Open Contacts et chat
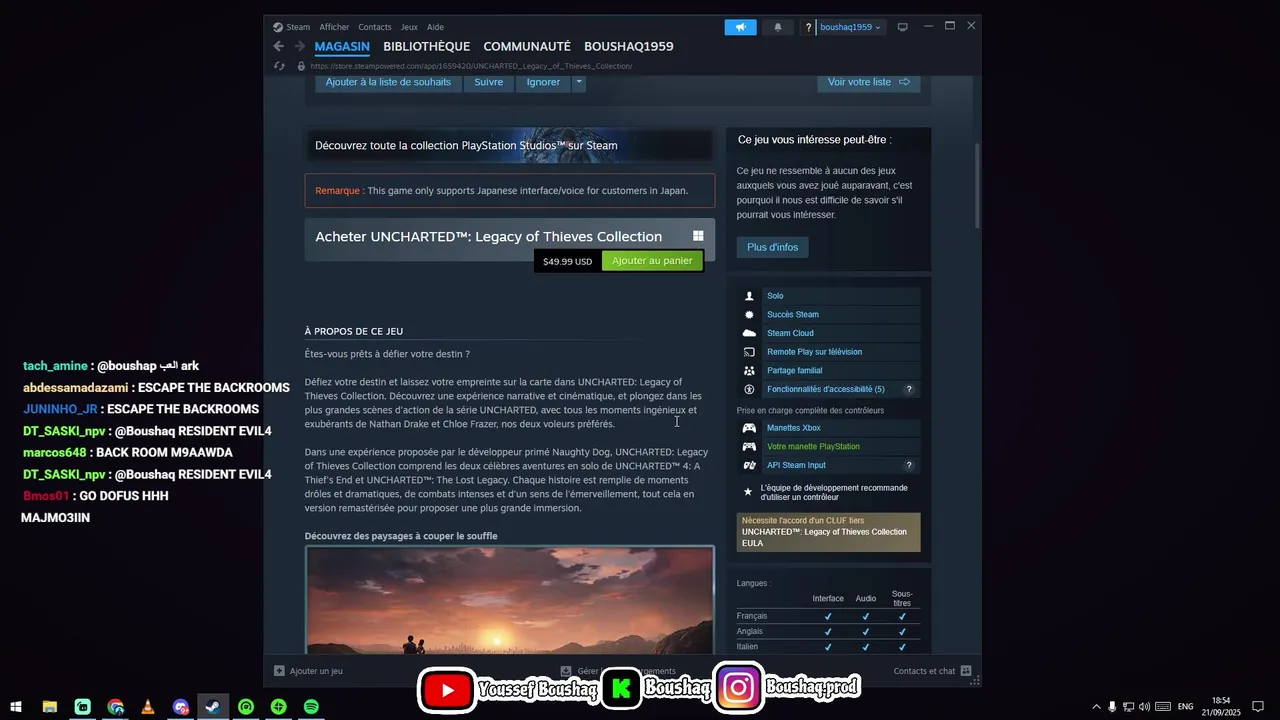This screenshot has height=720, width=1280. (x=932, y=671)
